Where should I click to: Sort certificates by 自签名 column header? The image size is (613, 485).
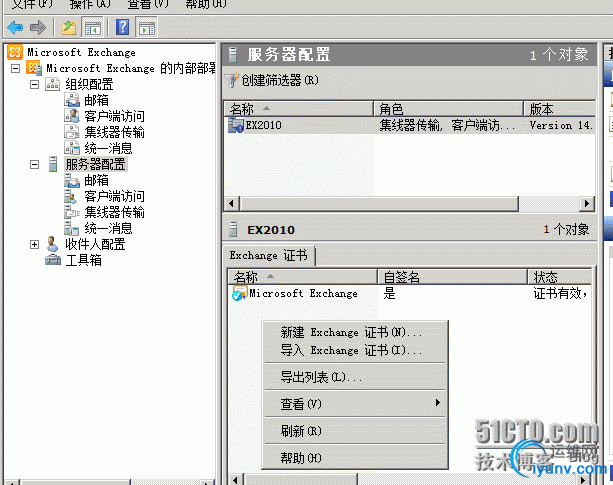pyautogui.click(x=452, y=277)
